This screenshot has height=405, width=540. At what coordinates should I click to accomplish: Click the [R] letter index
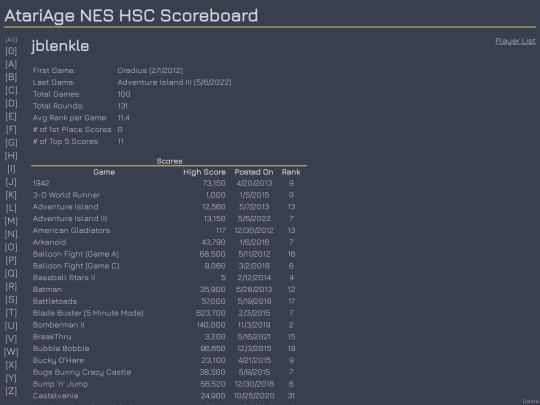click(11, 287)
